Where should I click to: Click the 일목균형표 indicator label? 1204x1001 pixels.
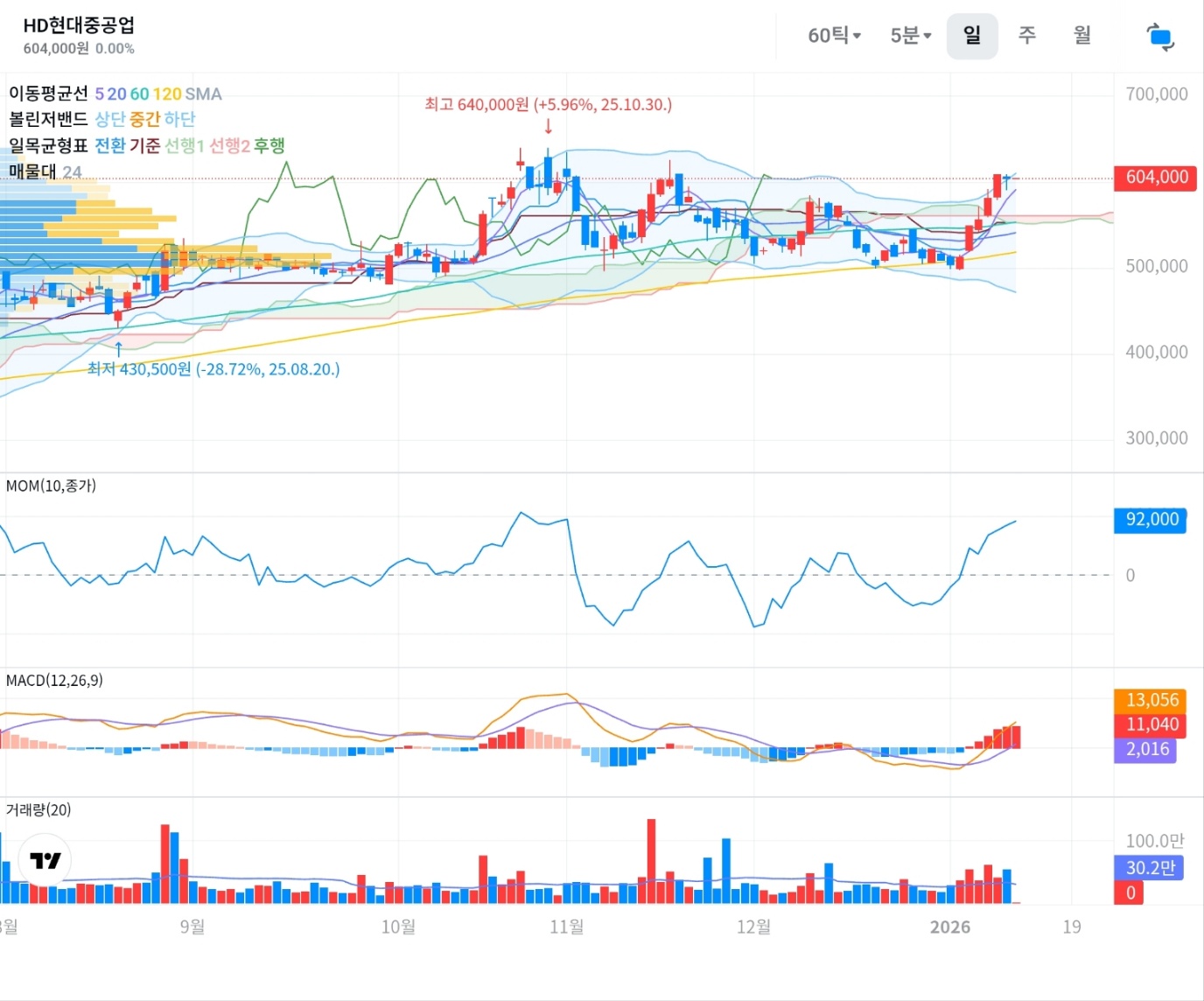[48, 145]
